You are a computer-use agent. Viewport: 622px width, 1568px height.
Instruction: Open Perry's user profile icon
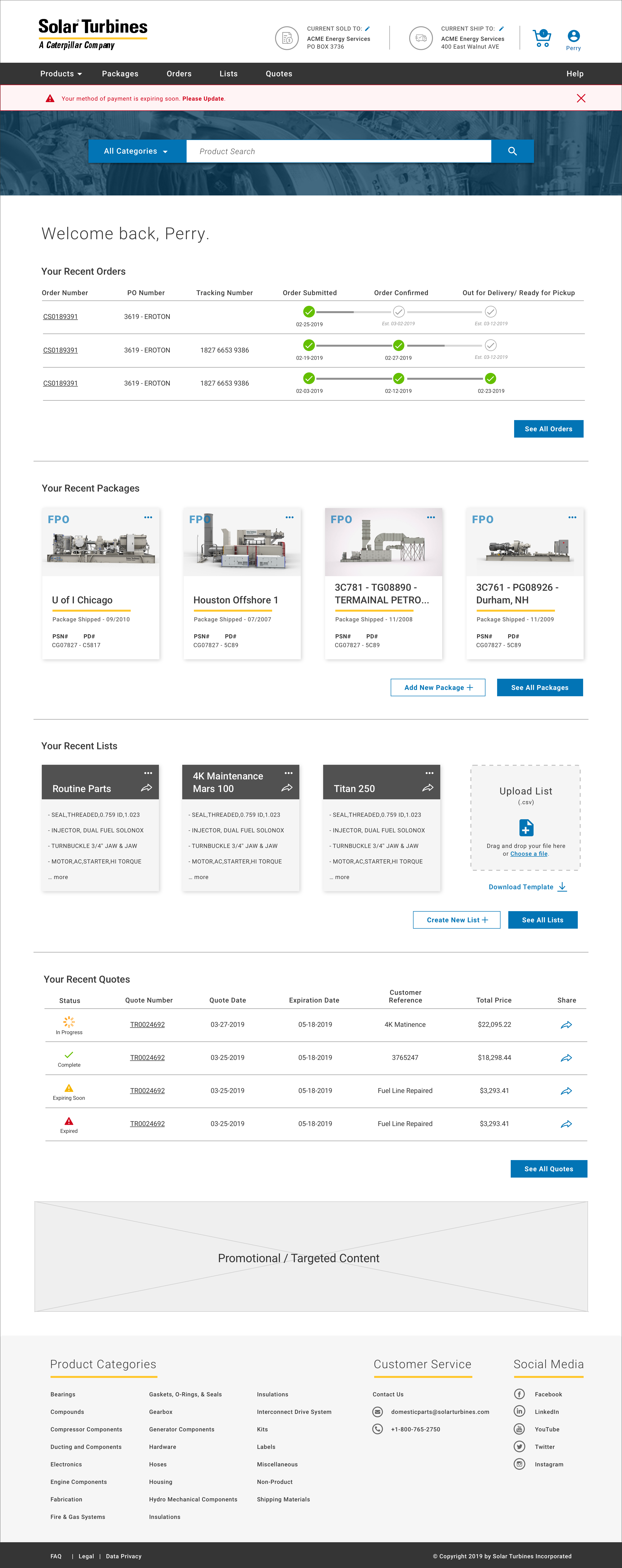coord(573,36)
